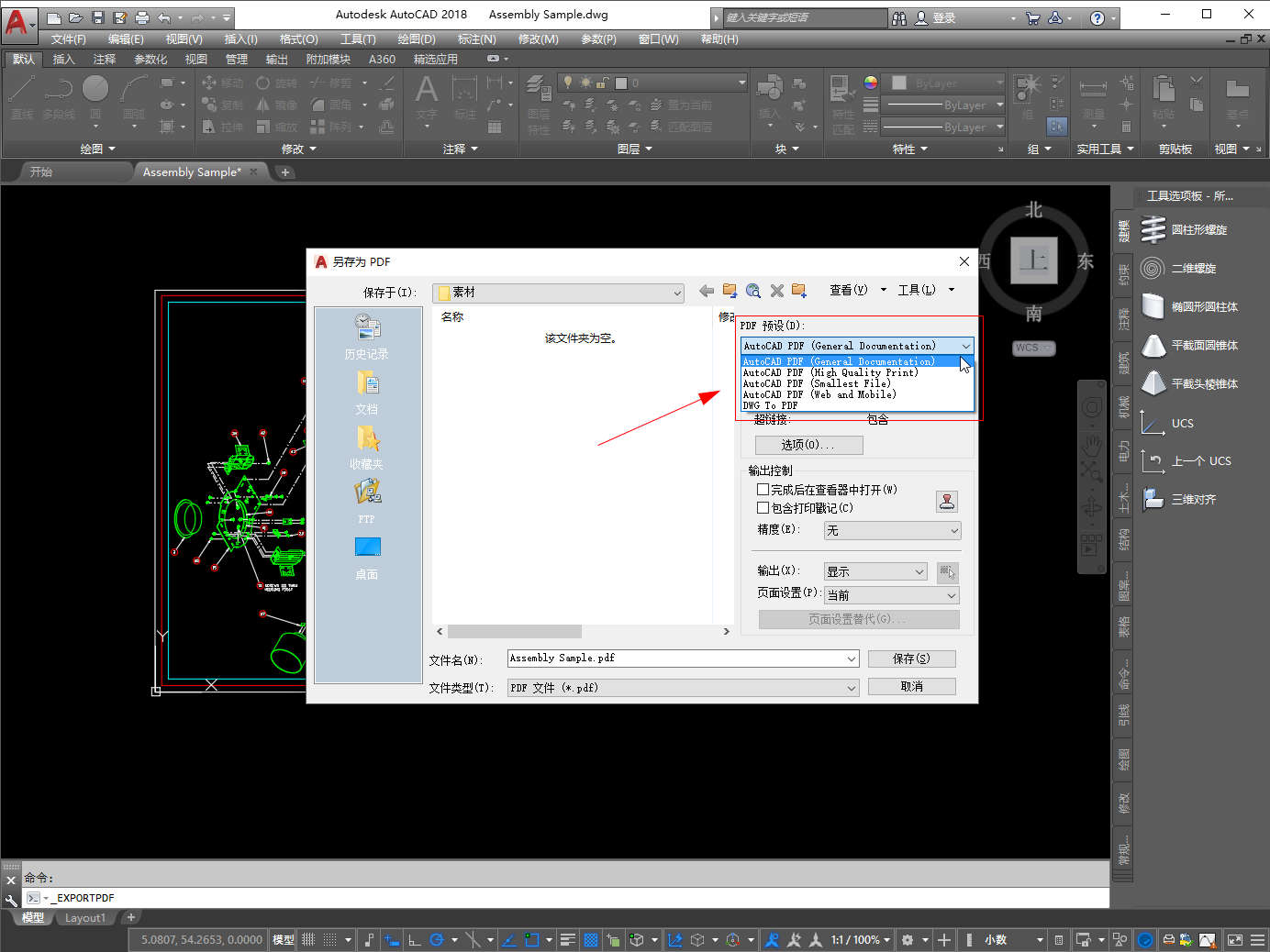Click the plot stamp settings icon
Image resolution: width=1270 pixels, height=952 pixels.
click(x=947, y=501)
